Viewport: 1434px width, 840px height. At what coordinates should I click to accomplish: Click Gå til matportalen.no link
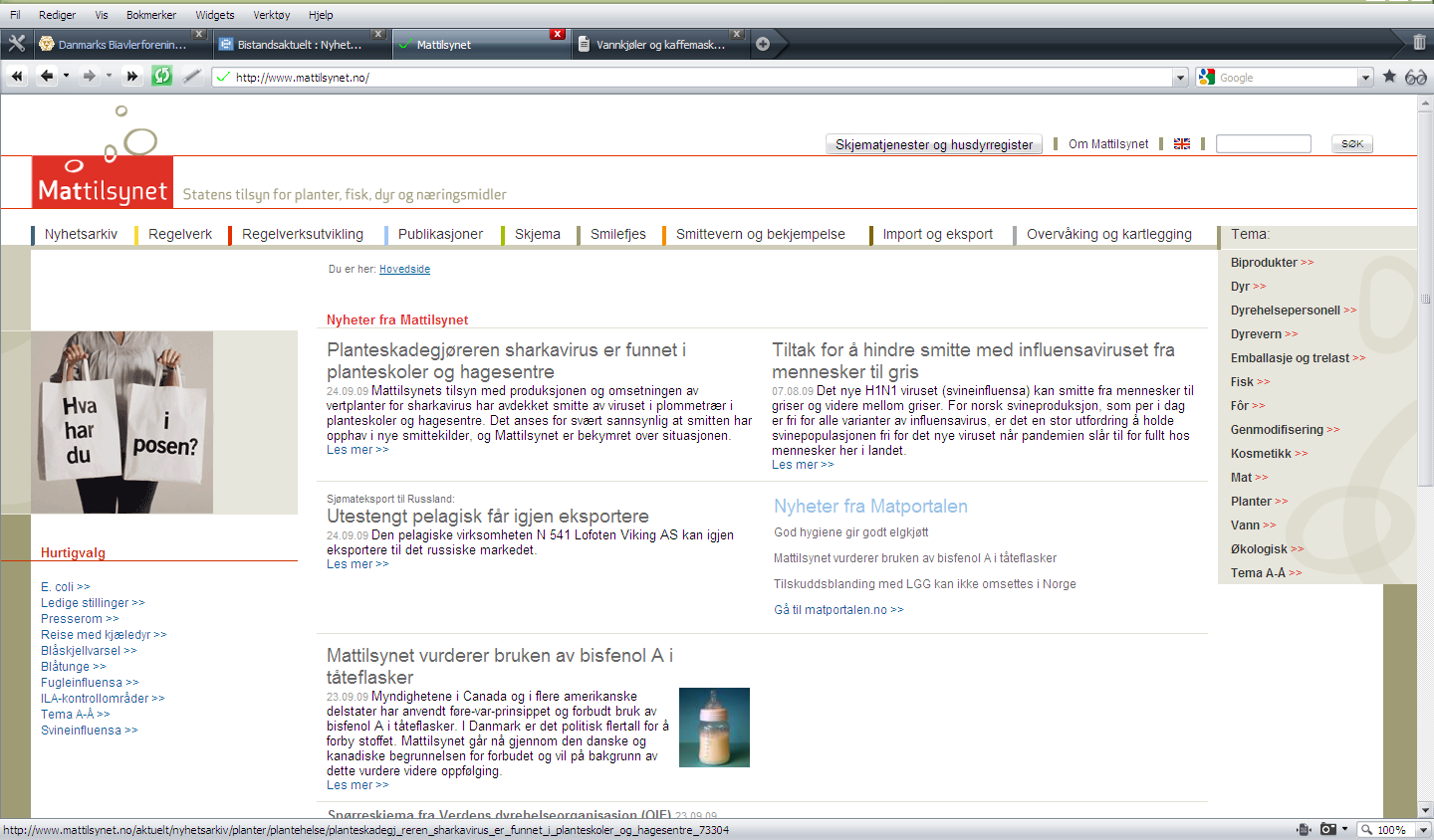tap(838, 610)
